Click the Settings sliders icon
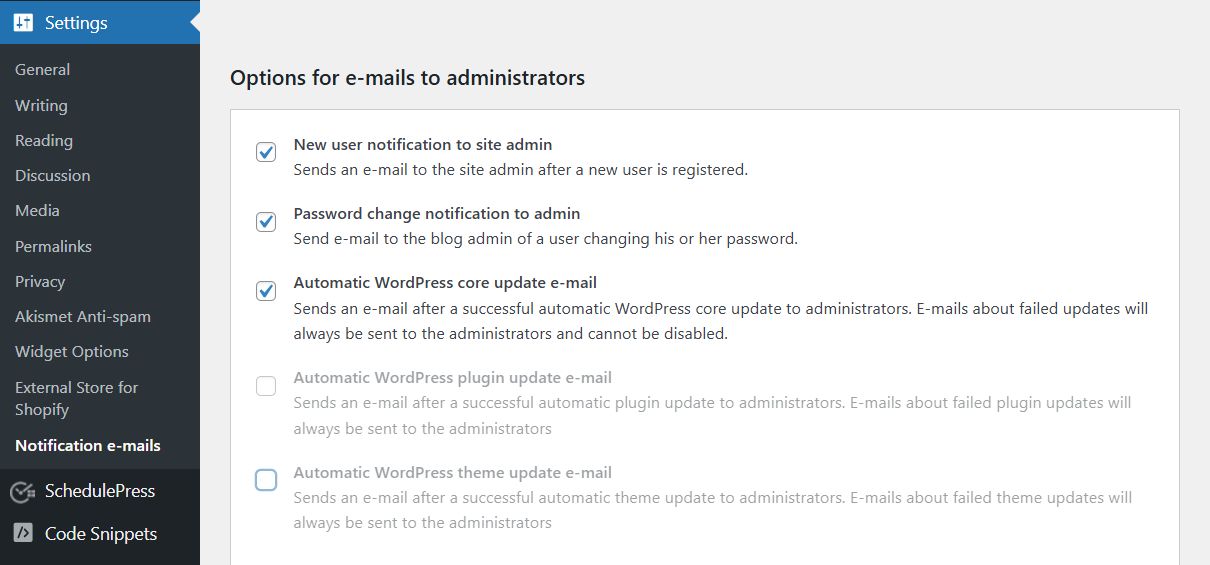This screenshot has width=1210, height=565. (24, 23)
